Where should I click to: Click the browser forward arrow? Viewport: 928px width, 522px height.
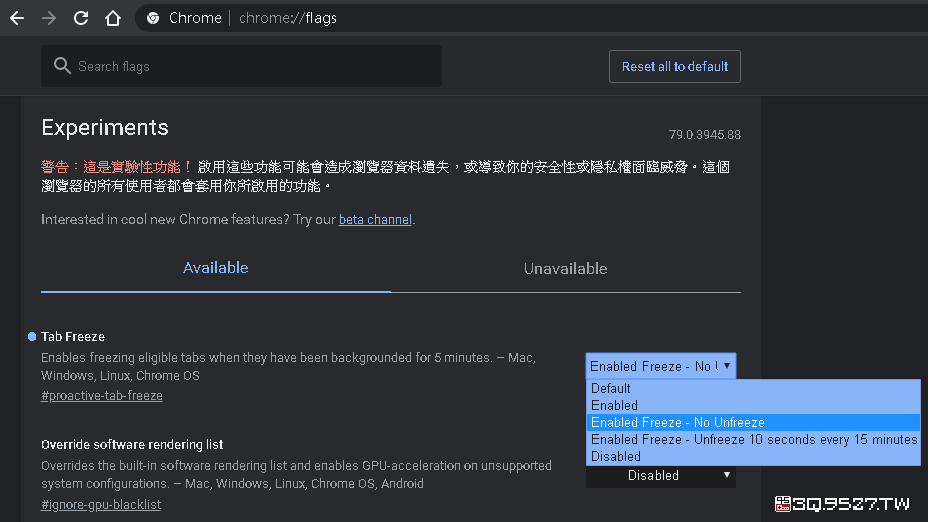pyautogui.click(x=49, y=18)
